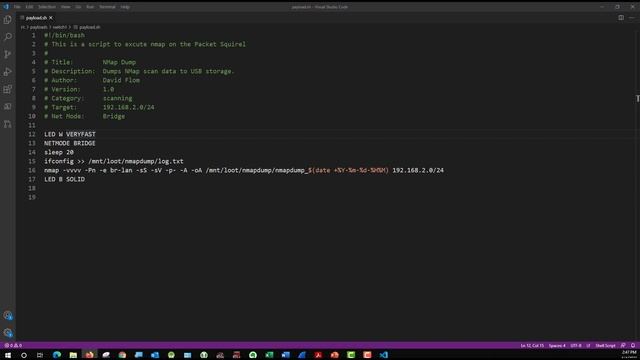
Task: Open the Help menu
Action: pyautogui.click(x=125, y=7)
